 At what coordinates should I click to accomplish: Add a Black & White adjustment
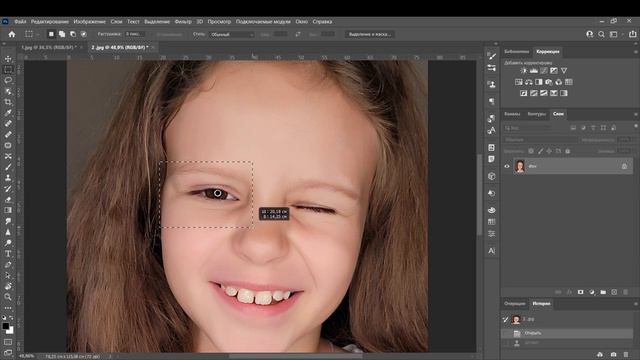539,82
